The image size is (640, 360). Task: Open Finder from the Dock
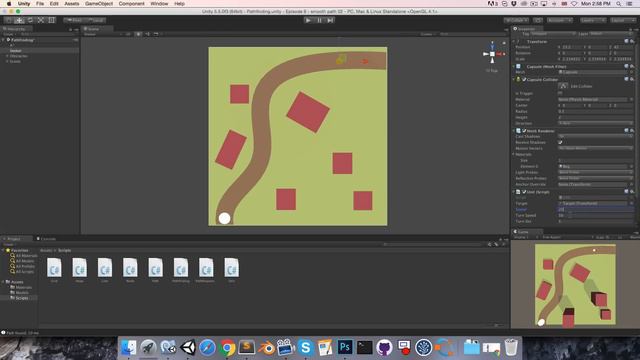[129, 348]
